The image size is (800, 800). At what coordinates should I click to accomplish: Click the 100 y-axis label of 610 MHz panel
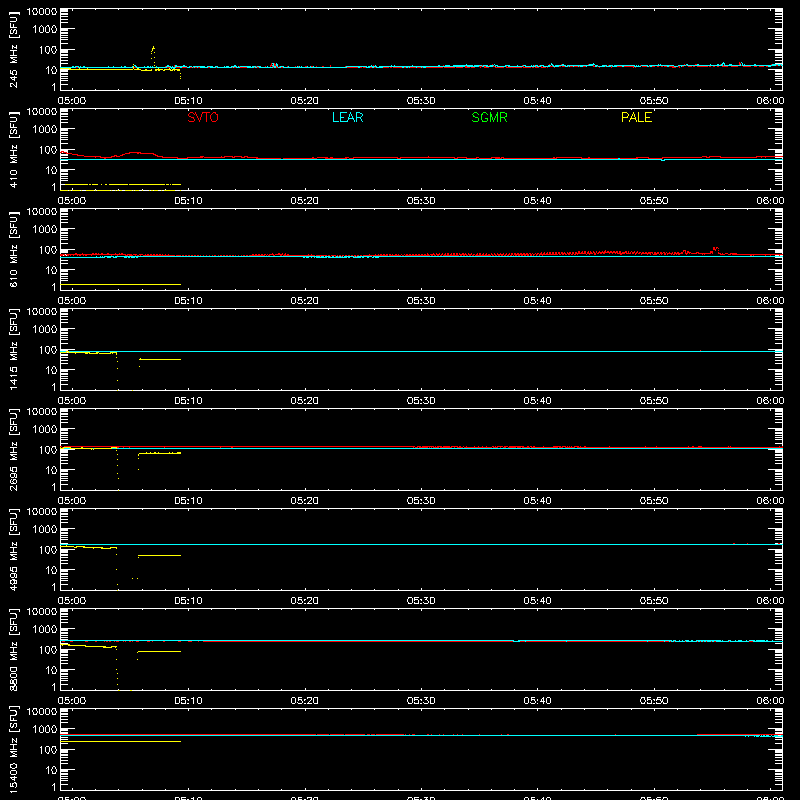[x=48, y=250]
